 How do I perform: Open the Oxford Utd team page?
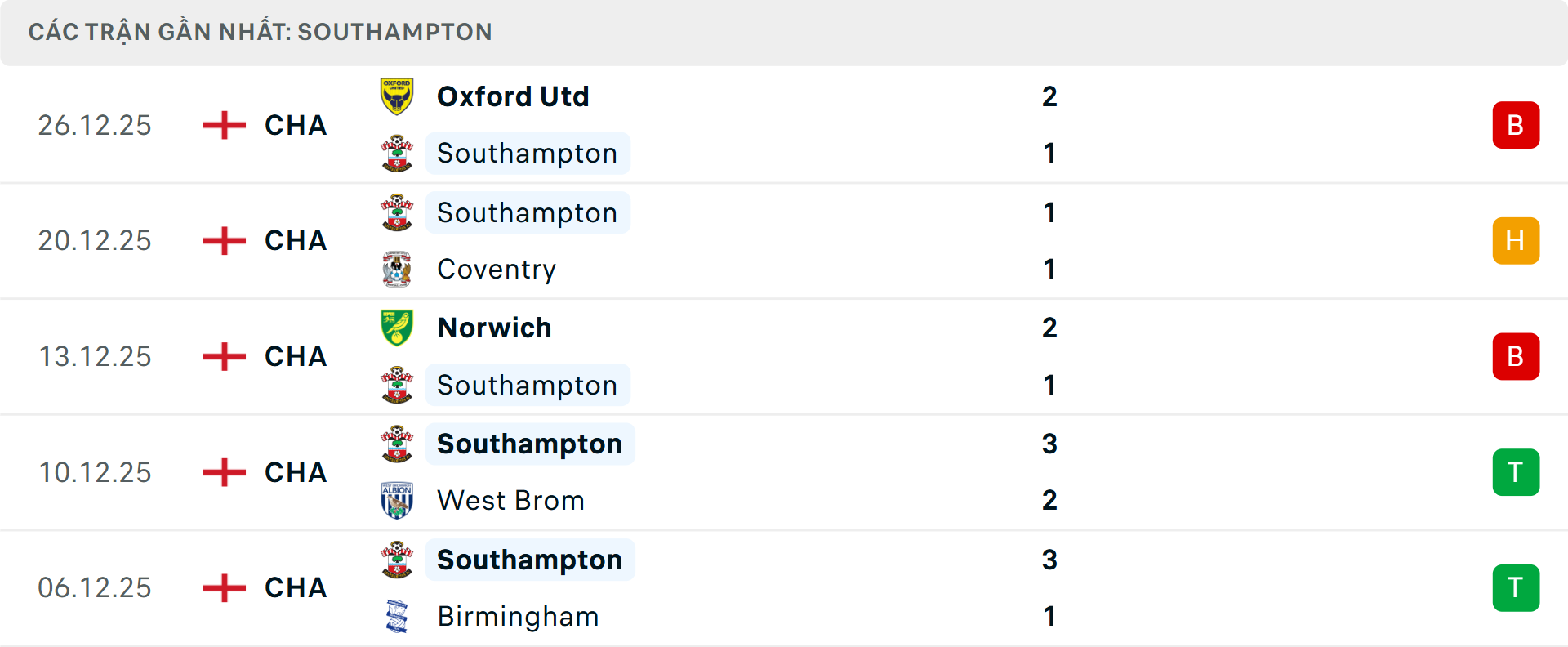513,95
